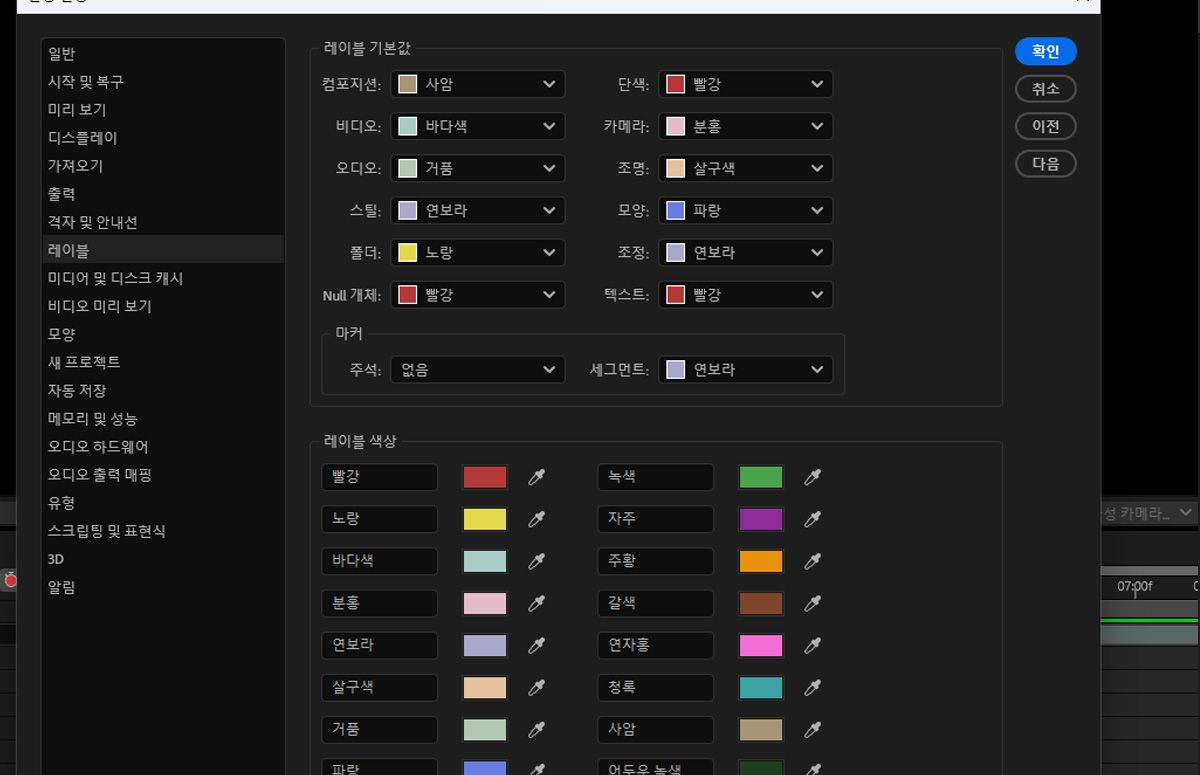
Task: Select the eyedropper beside 청록 color
Action: click(812, 687)
